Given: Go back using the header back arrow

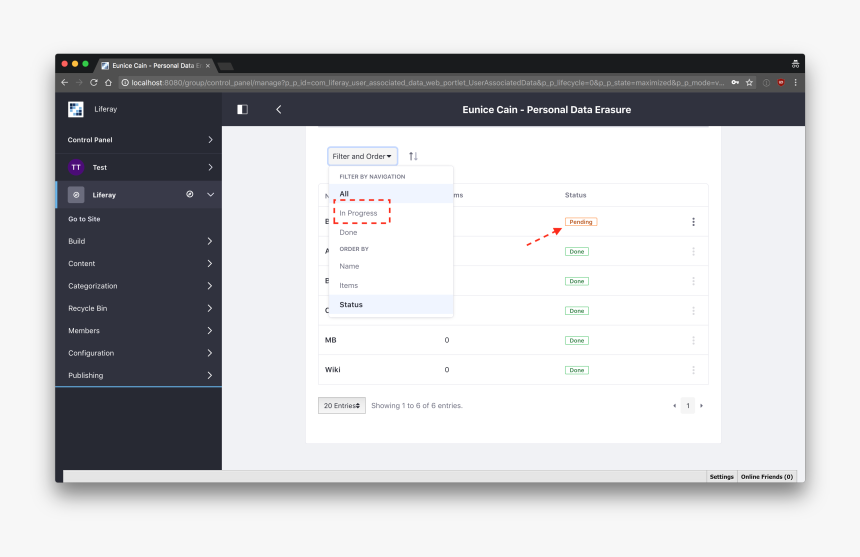Looking at the screenshot, I should pyautogui.click(x=279, y=110).
